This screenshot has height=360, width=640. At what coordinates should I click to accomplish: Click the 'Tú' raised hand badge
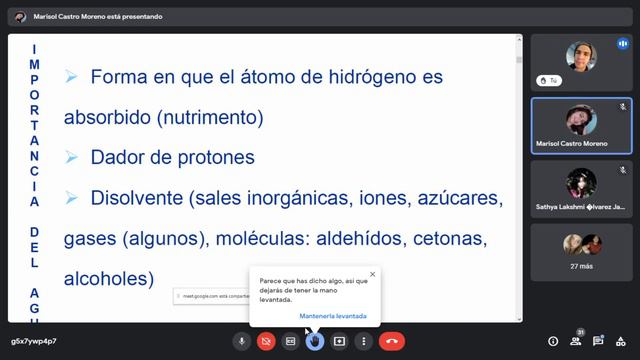tap(549, 81)
